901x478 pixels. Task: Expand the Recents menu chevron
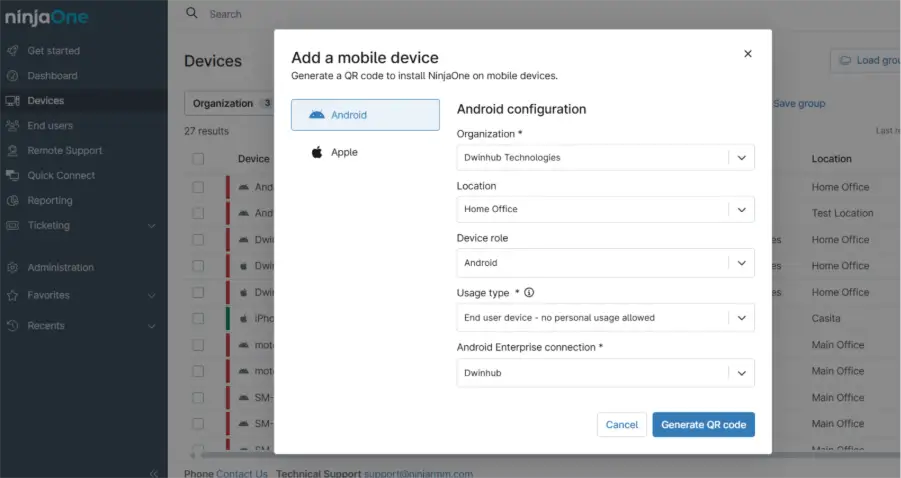(152, 326)
